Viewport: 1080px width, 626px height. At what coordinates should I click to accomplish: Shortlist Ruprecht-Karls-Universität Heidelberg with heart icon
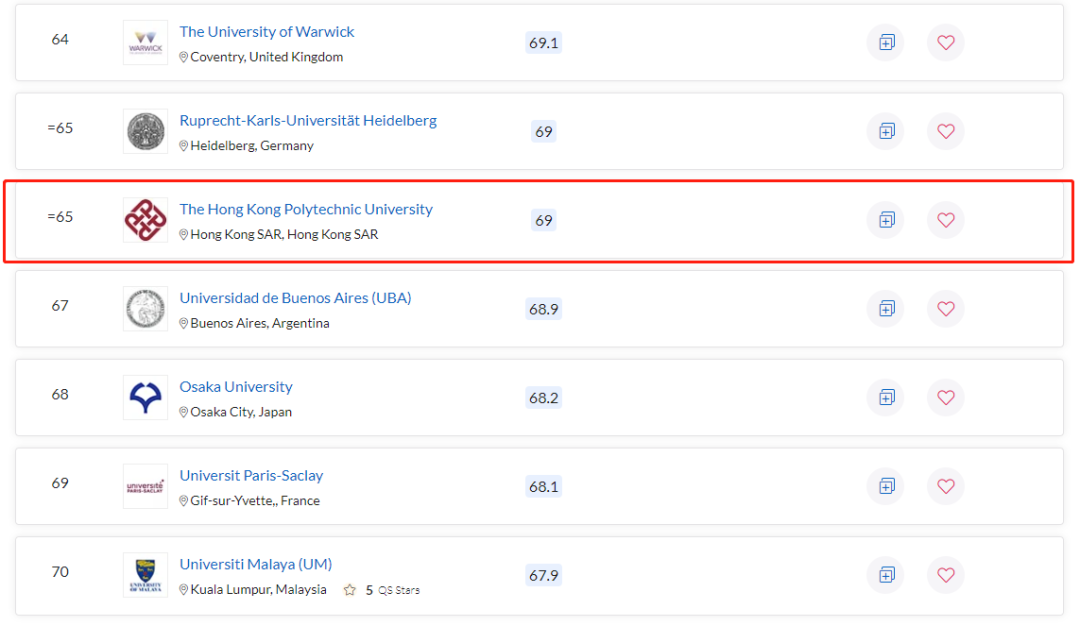[946, 132]
